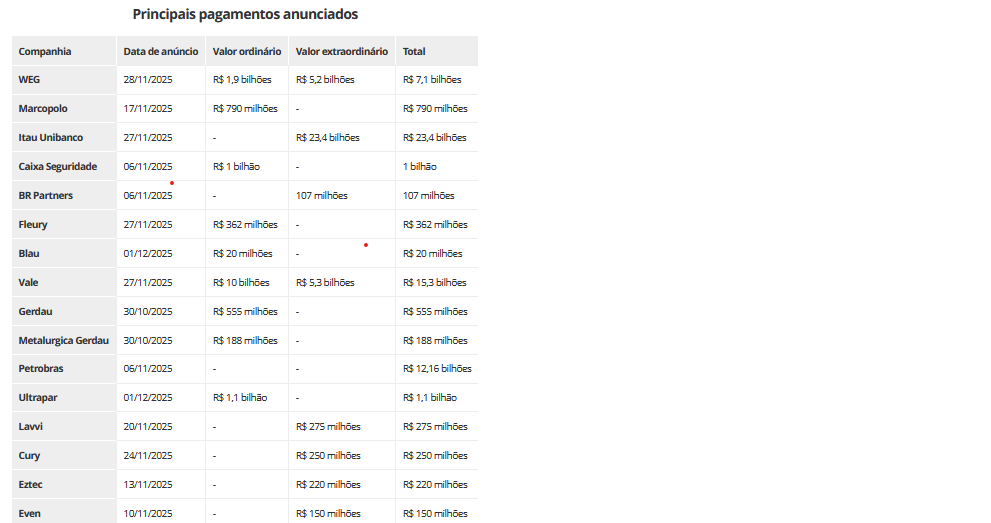Click the Principais pagamentos anunciados title
The height and width of the screenshot is (523, 991).
(x=245, y=15)
